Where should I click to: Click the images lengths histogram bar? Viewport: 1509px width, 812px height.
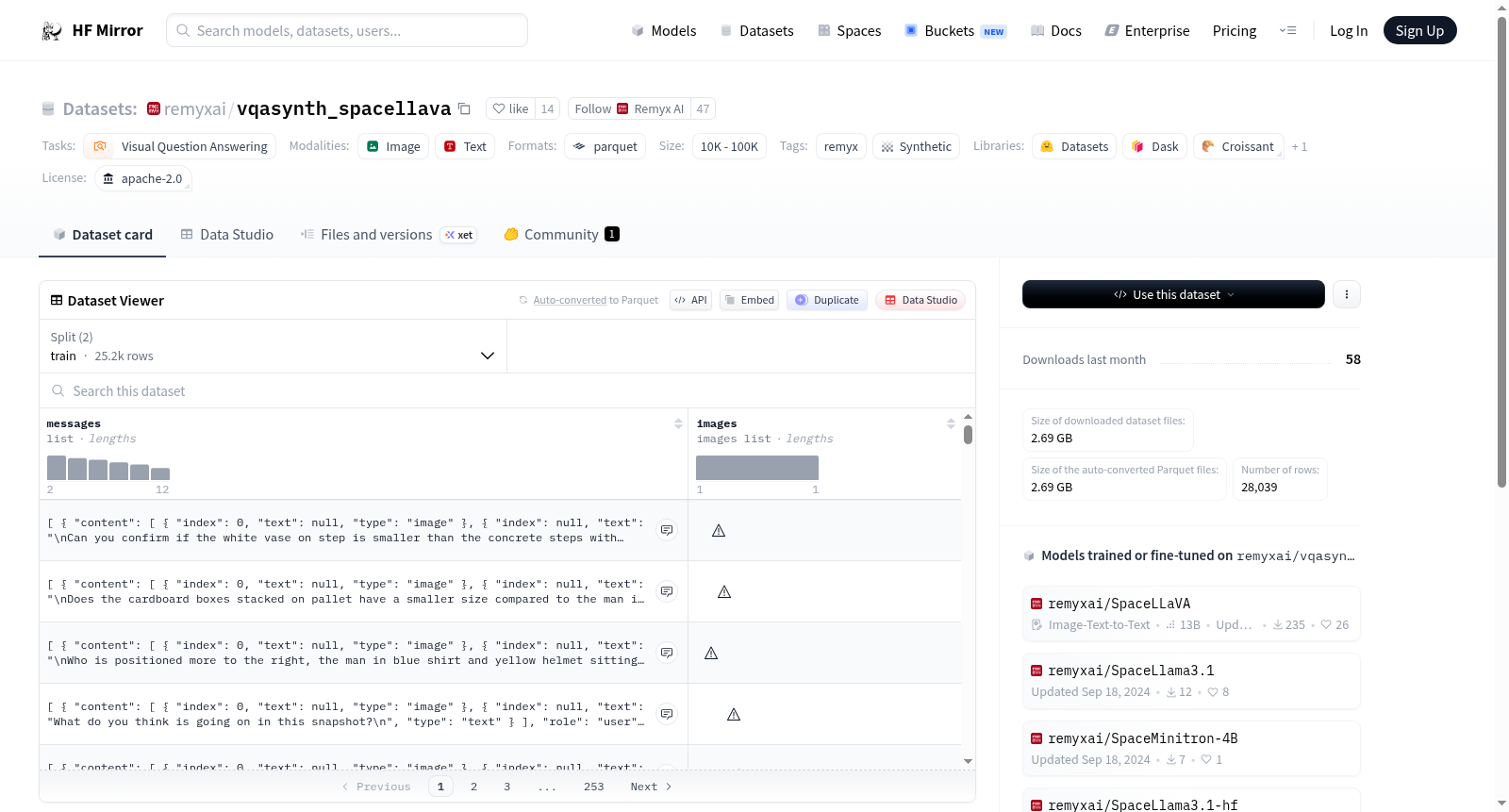coord(757,468)
